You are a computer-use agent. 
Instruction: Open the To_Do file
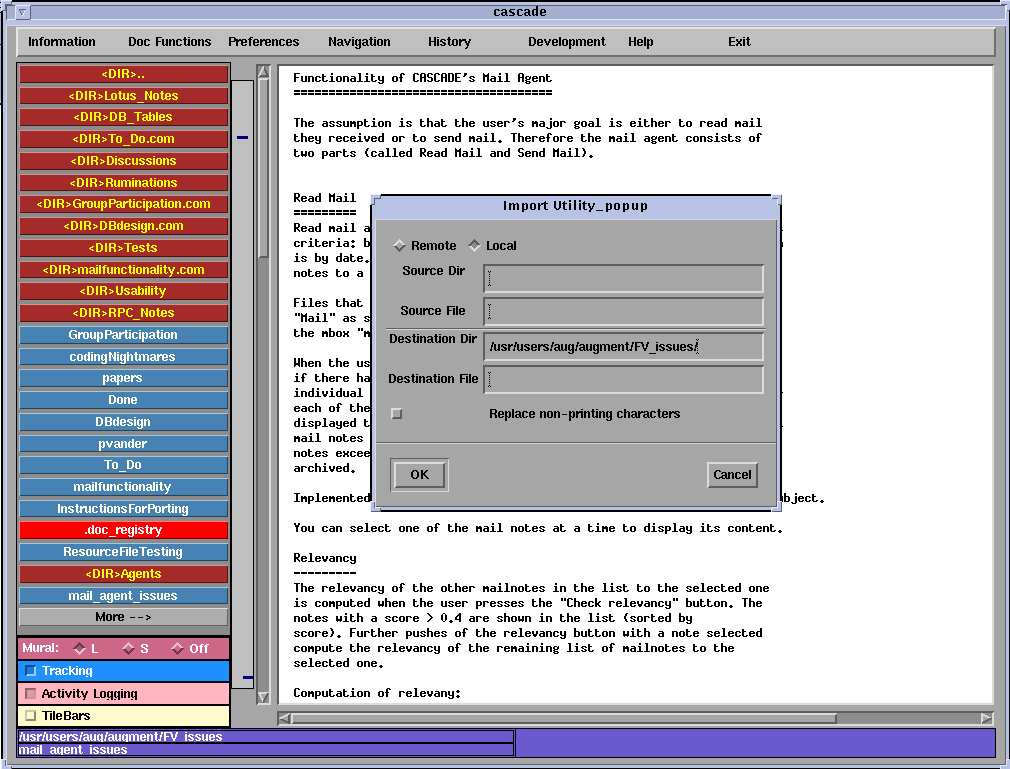123,465
